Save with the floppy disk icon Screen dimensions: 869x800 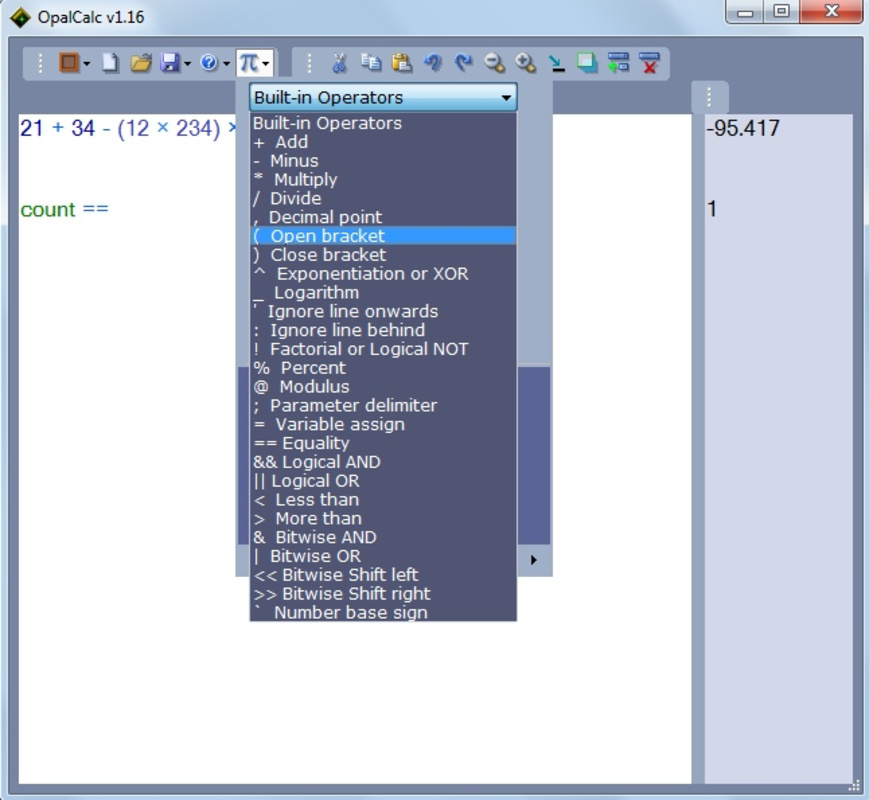pos(170,63)
